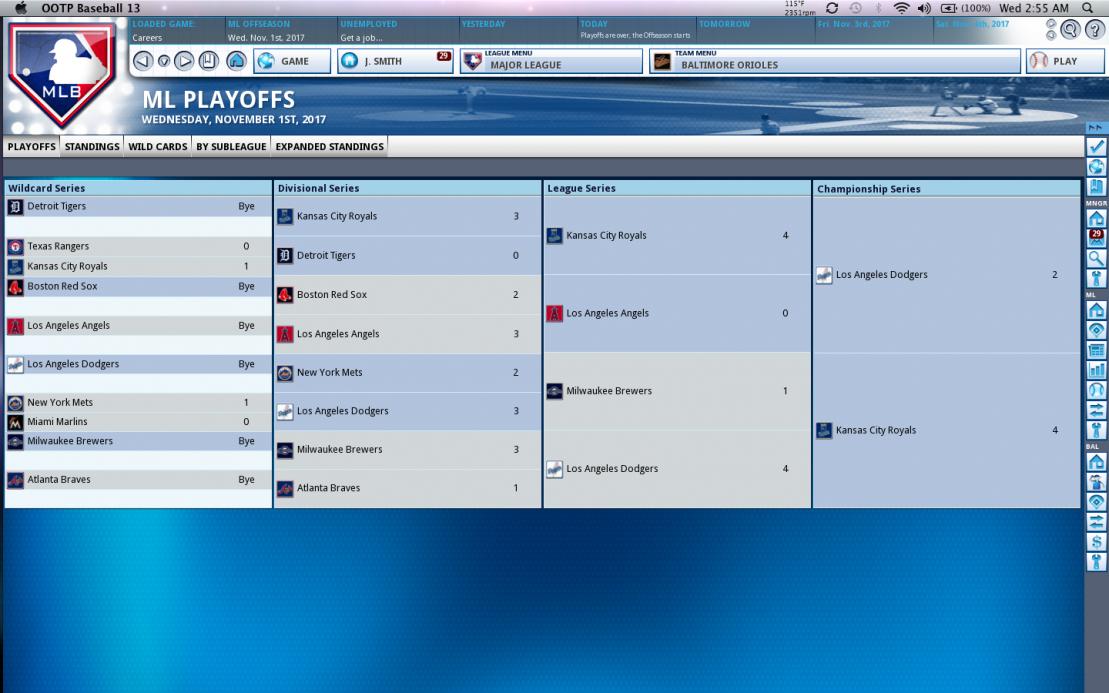Click the UNEMPLOYED Get a job link
The image size is (1109, 693).
pyautogui.click(x=397, y=30)
